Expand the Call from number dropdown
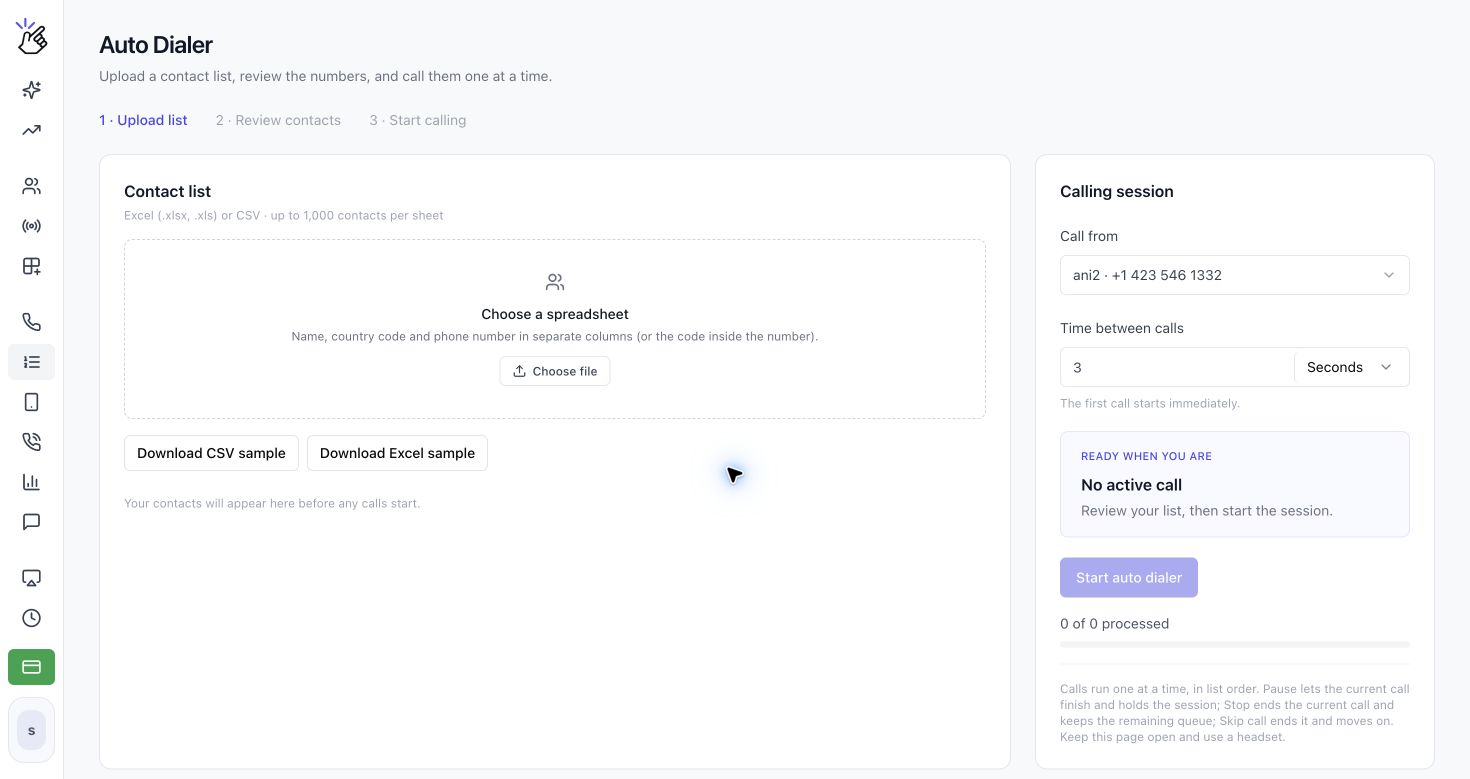The image size is (1470, 779). click(x=1234, y=275)
